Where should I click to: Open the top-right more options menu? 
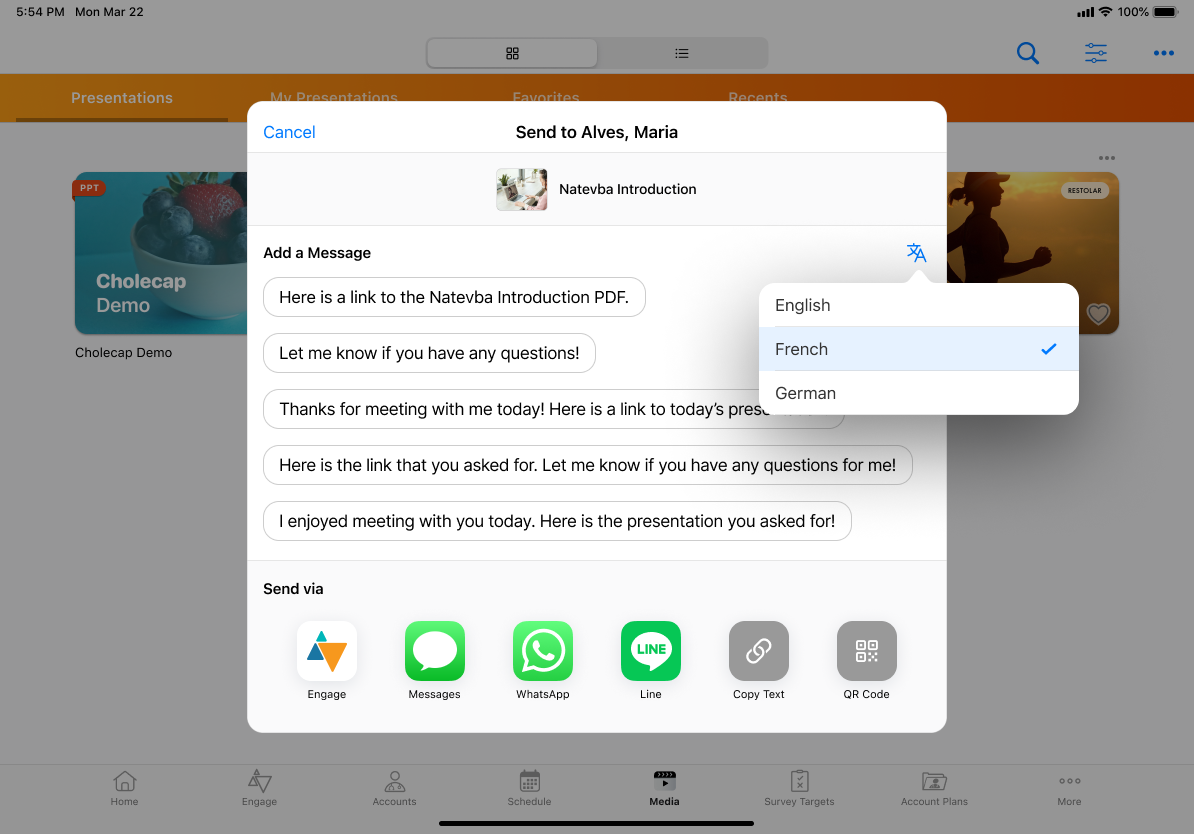tap(1163, 53)
